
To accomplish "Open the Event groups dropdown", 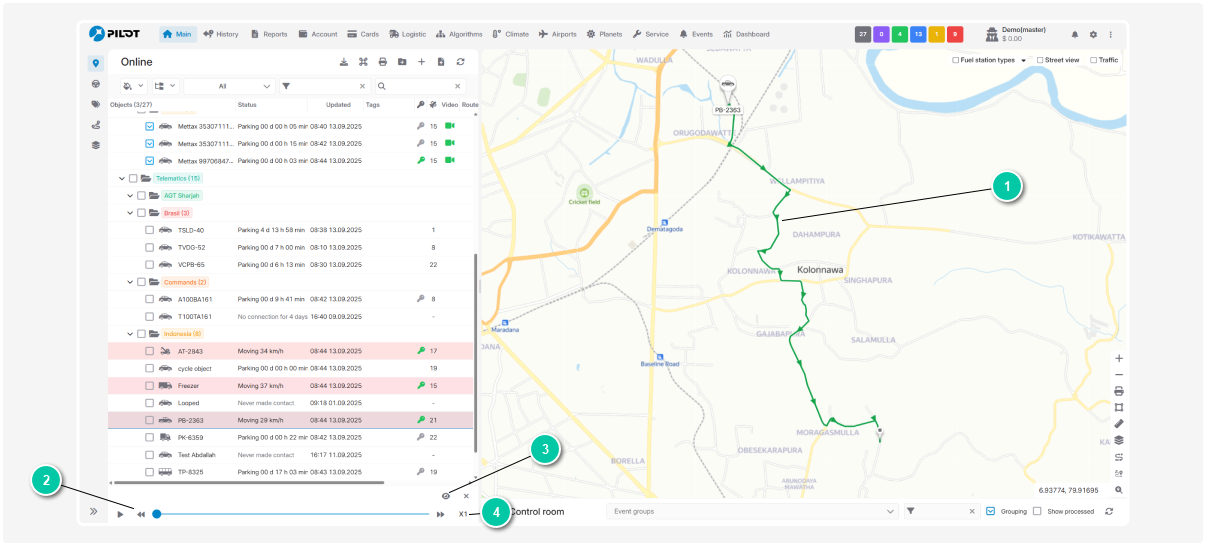I will (752, 511).
